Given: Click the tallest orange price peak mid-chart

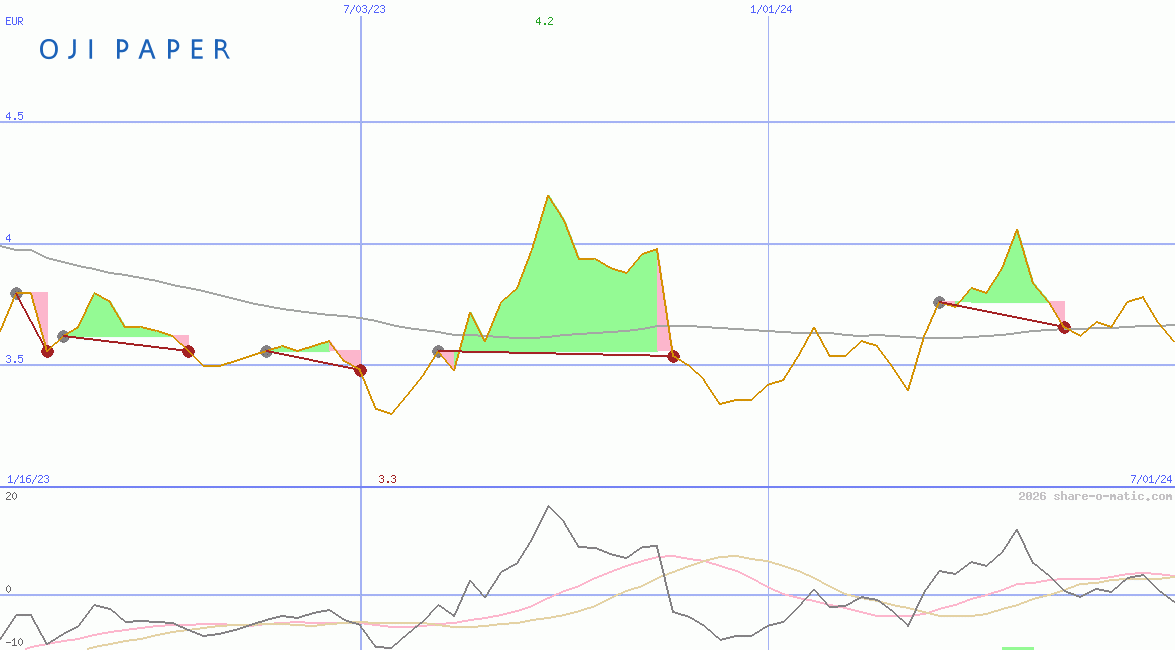Looking at the screenshot, I should [547, 196].
